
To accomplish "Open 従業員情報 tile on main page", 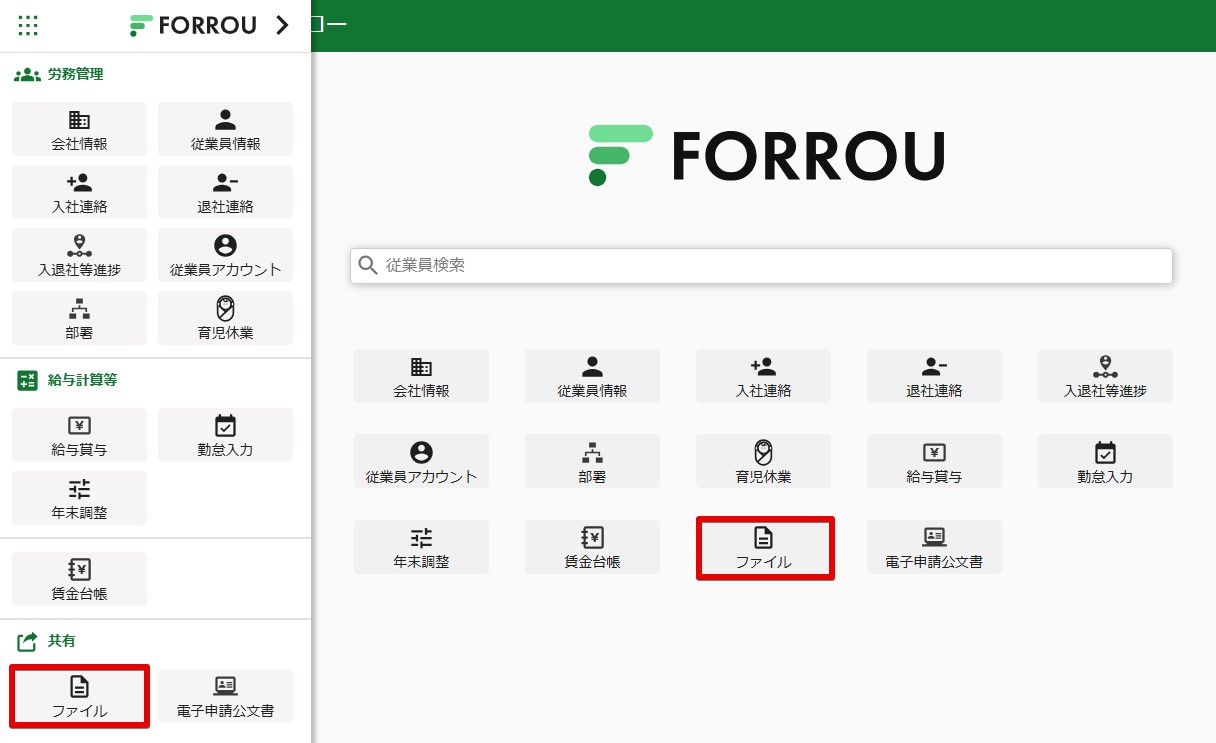I will click(592, 376).
